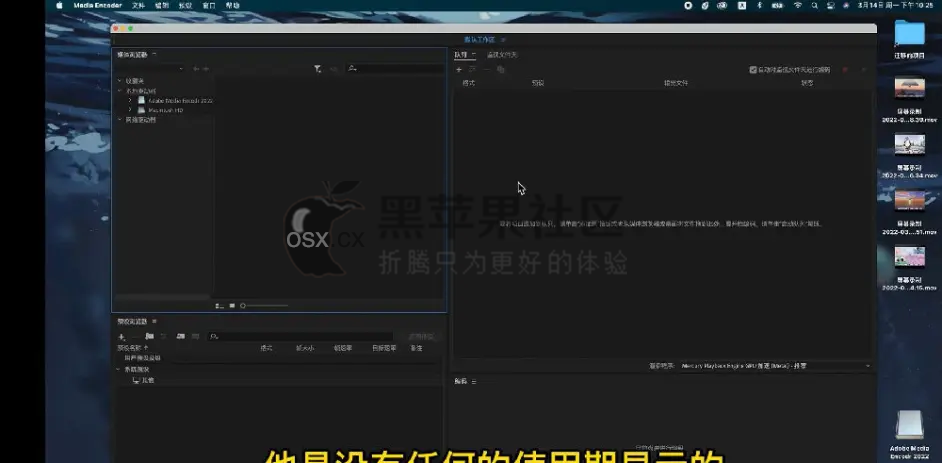Open the 帮助 (Help) menu
942x463 pixels.
[232, 5]
